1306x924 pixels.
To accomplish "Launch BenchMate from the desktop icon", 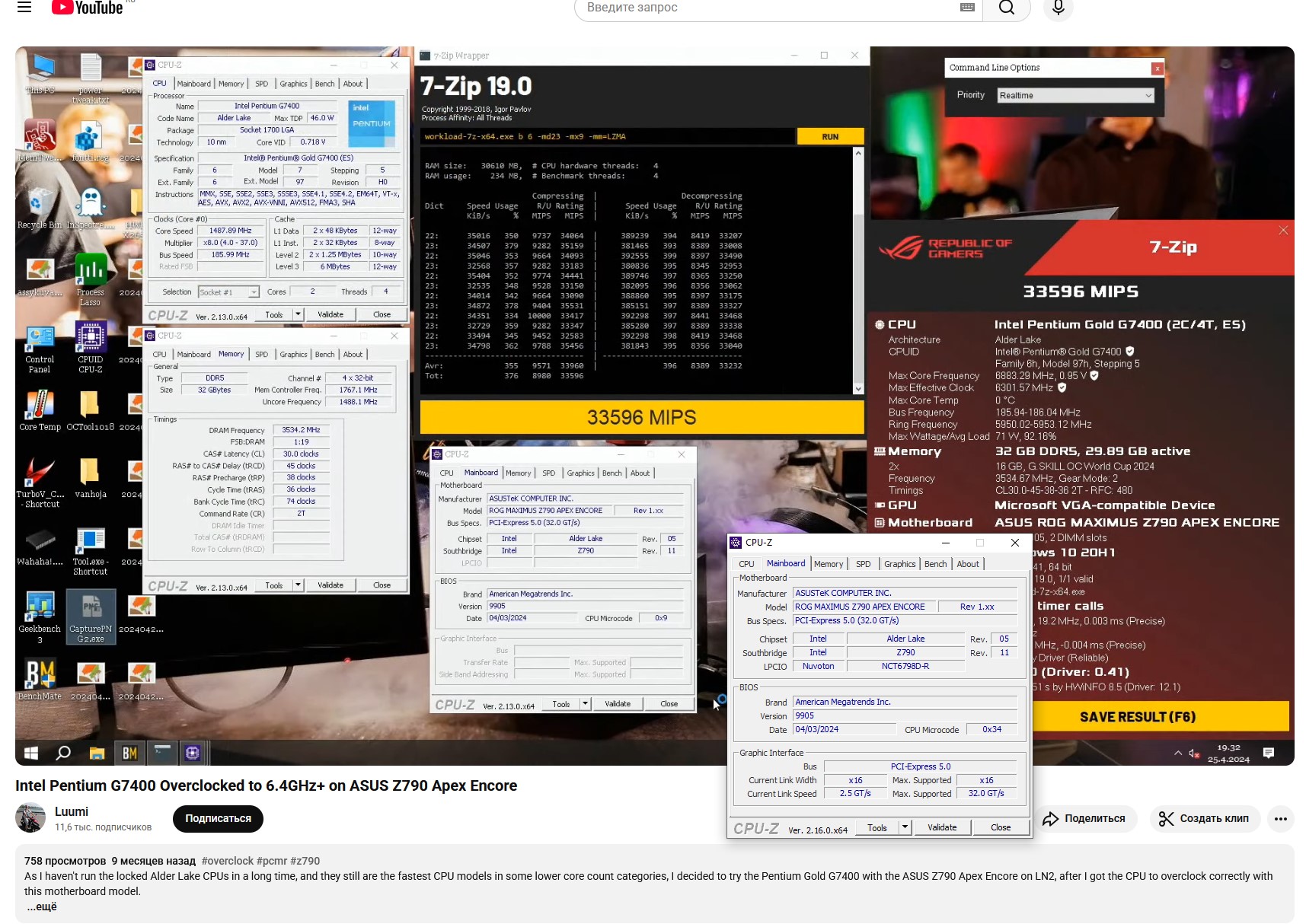I will click(x=40, y=680).
